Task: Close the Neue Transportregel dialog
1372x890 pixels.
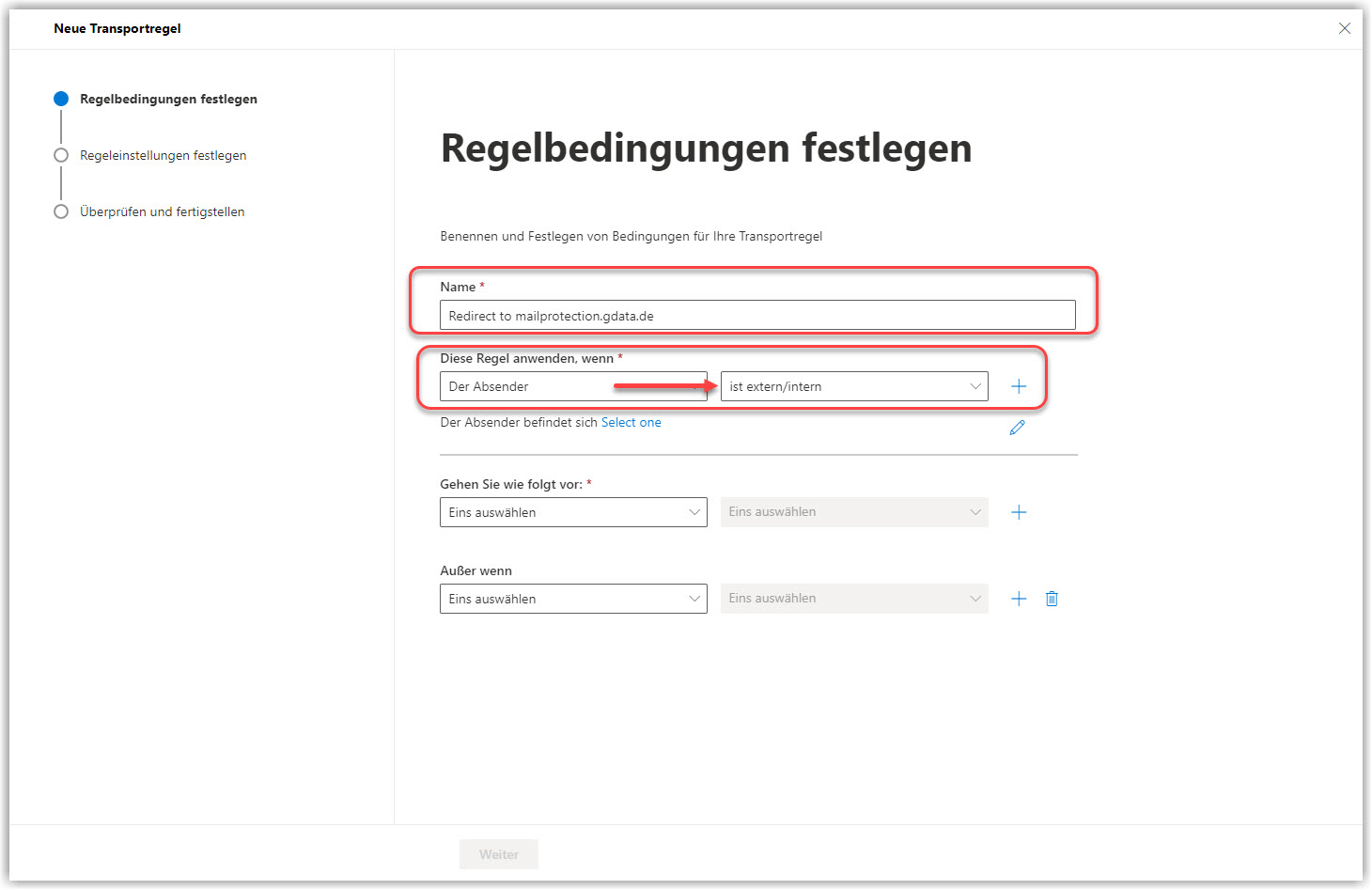Action: tap(1345, 28)
